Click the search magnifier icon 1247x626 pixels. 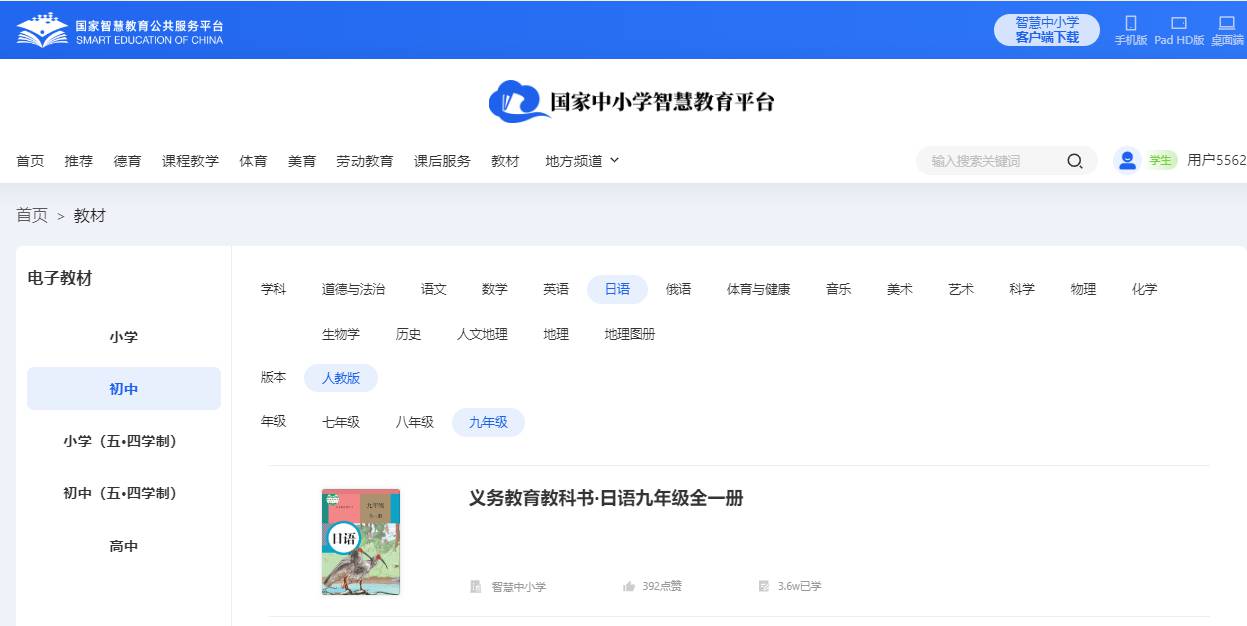click(x=1075, y=161)
